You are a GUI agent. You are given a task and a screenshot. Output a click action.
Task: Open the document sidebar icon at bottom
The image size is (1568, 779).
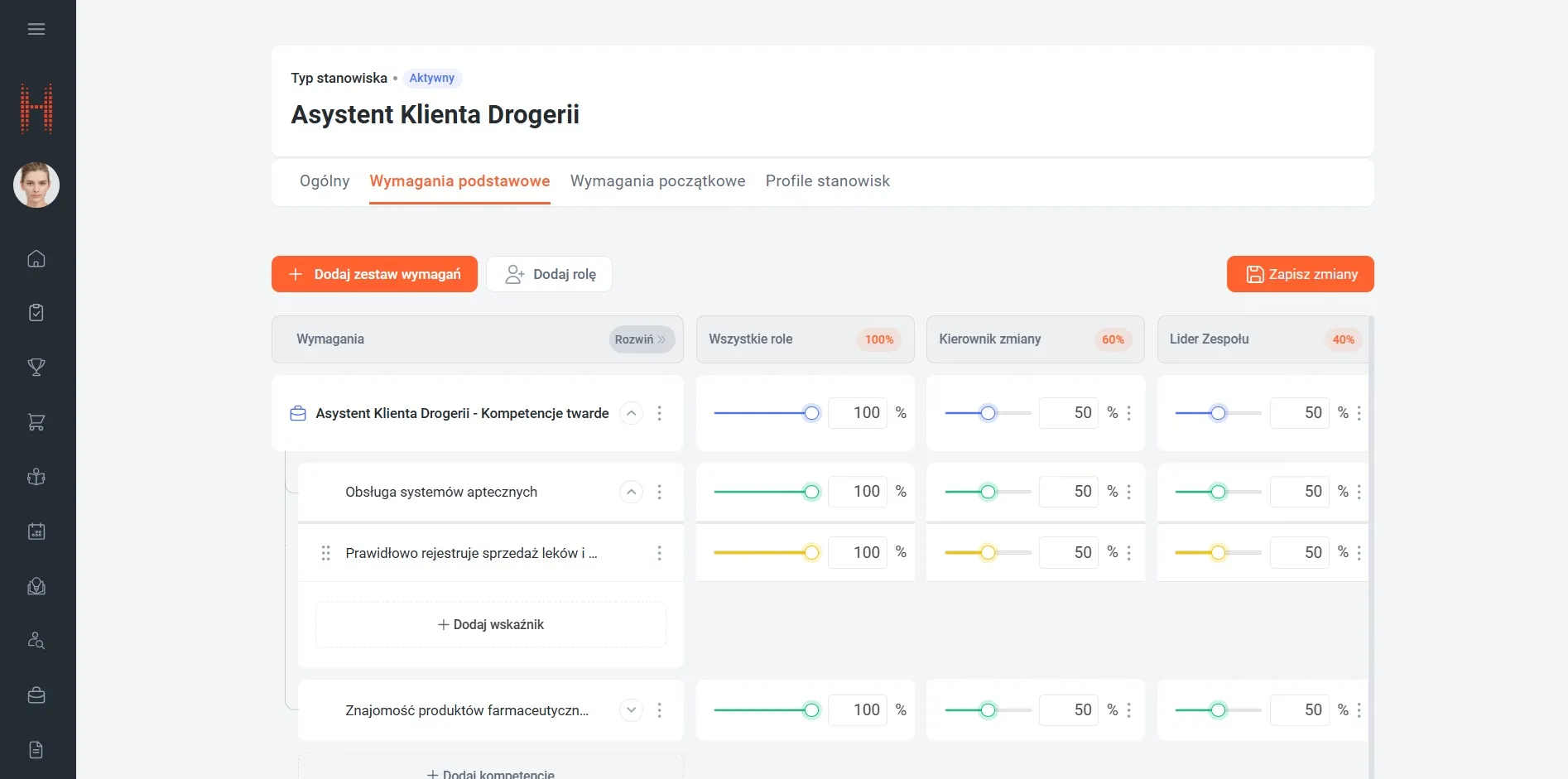[36, 750]
